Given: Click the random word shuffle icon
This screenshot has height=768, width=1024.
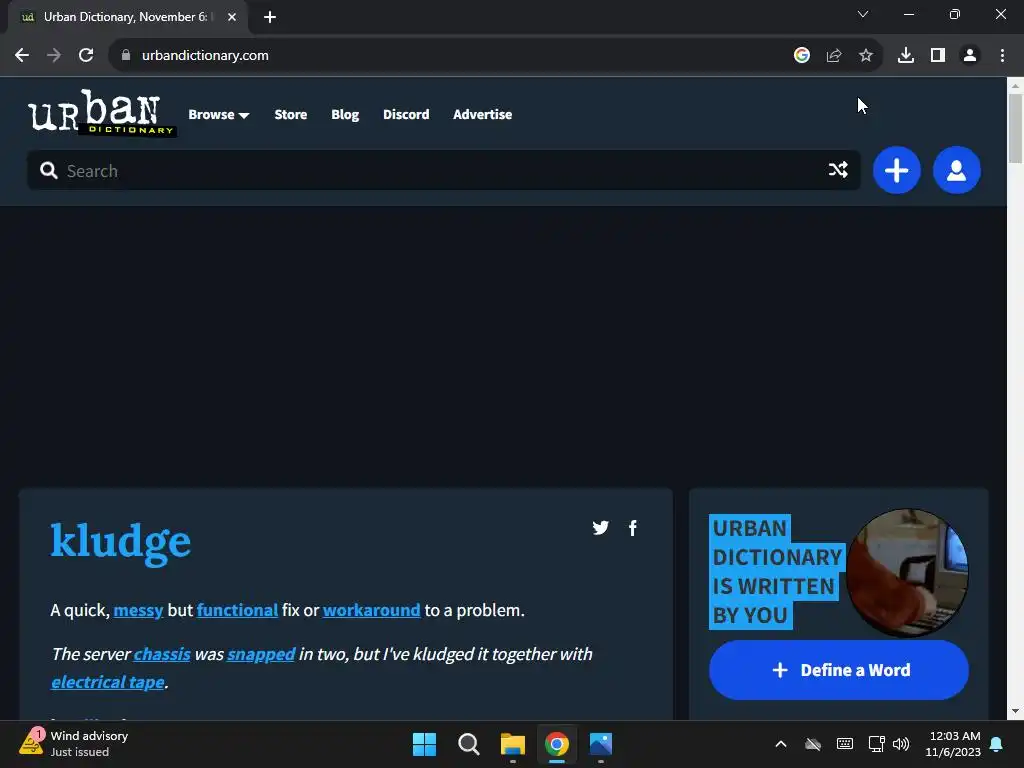Looking at the screenshot, I should click(x=838, y=170).
